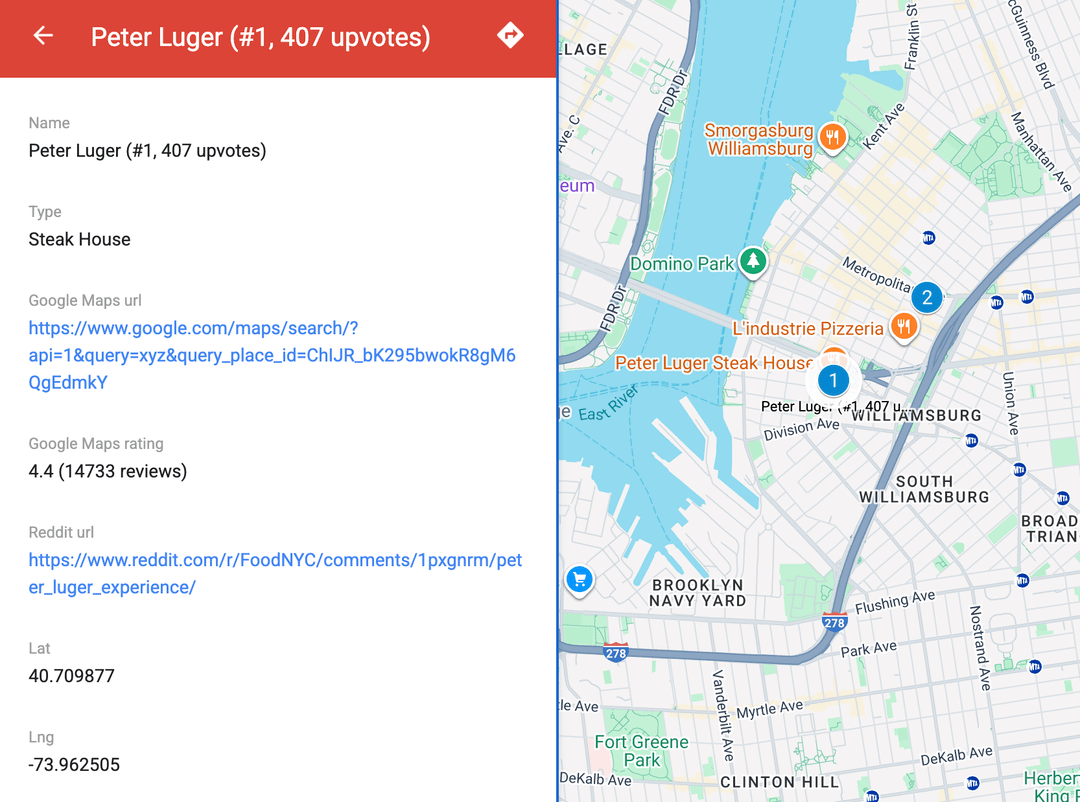Image resolution: width=1080 pixels, height=802 pixels.
Task: Click the blue map marker numbered 2
Action: click(927, 296)
